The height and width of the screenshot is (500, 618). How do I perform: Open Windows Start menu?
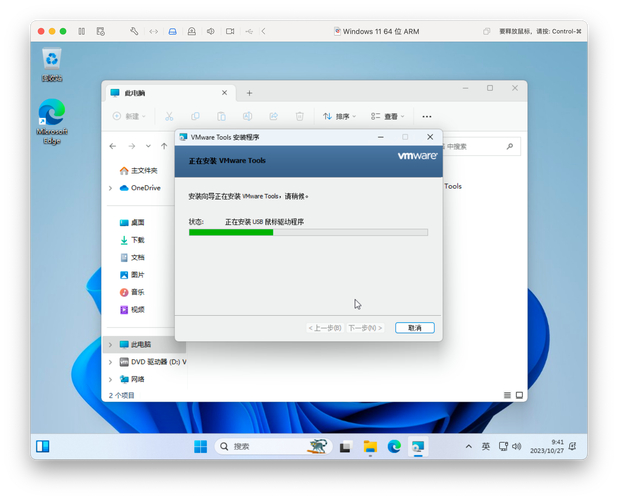pos(201,446)
